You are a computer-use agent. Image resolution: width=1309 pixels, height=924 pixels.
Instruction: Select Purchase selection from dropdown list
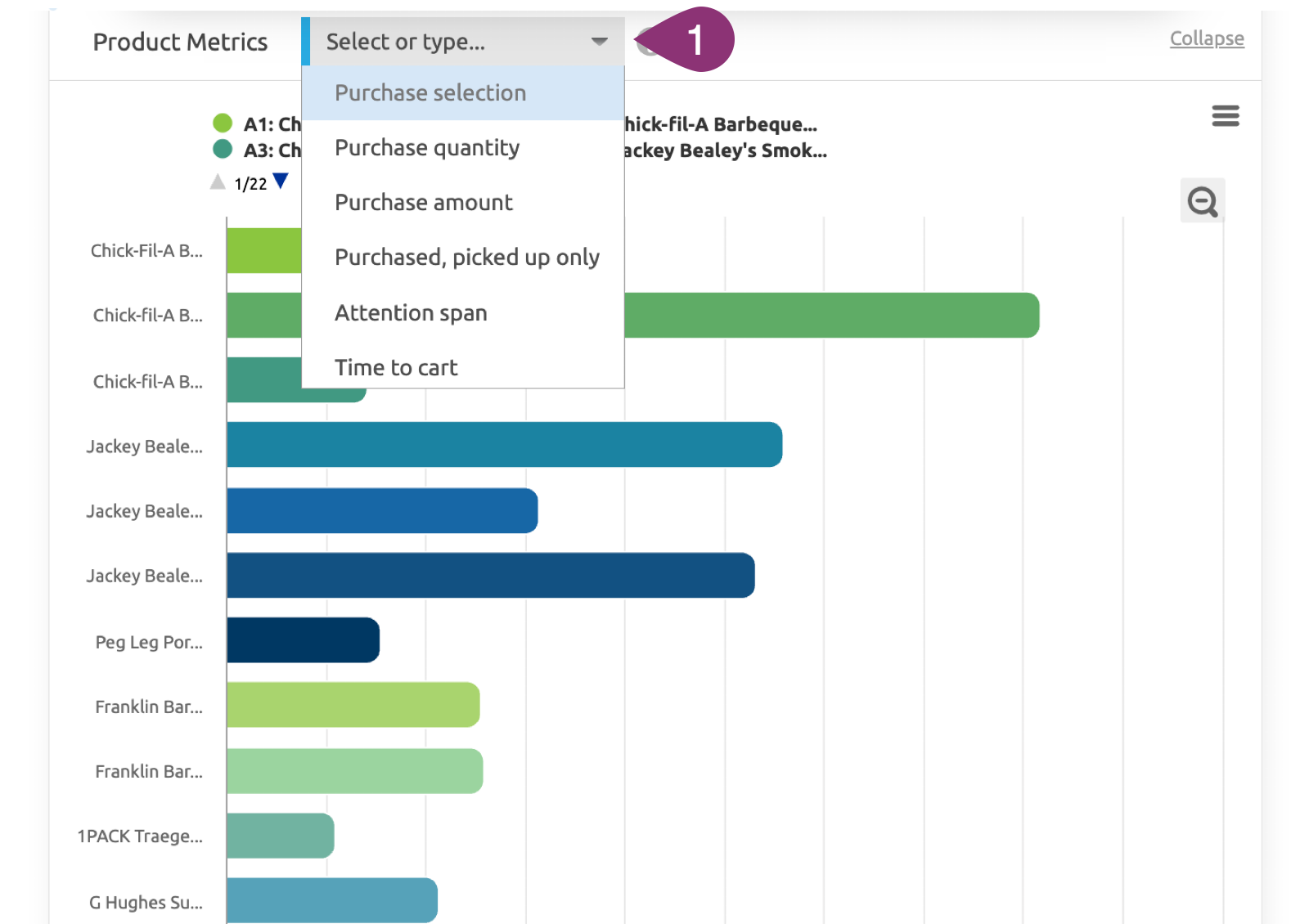tap(430, 93)
